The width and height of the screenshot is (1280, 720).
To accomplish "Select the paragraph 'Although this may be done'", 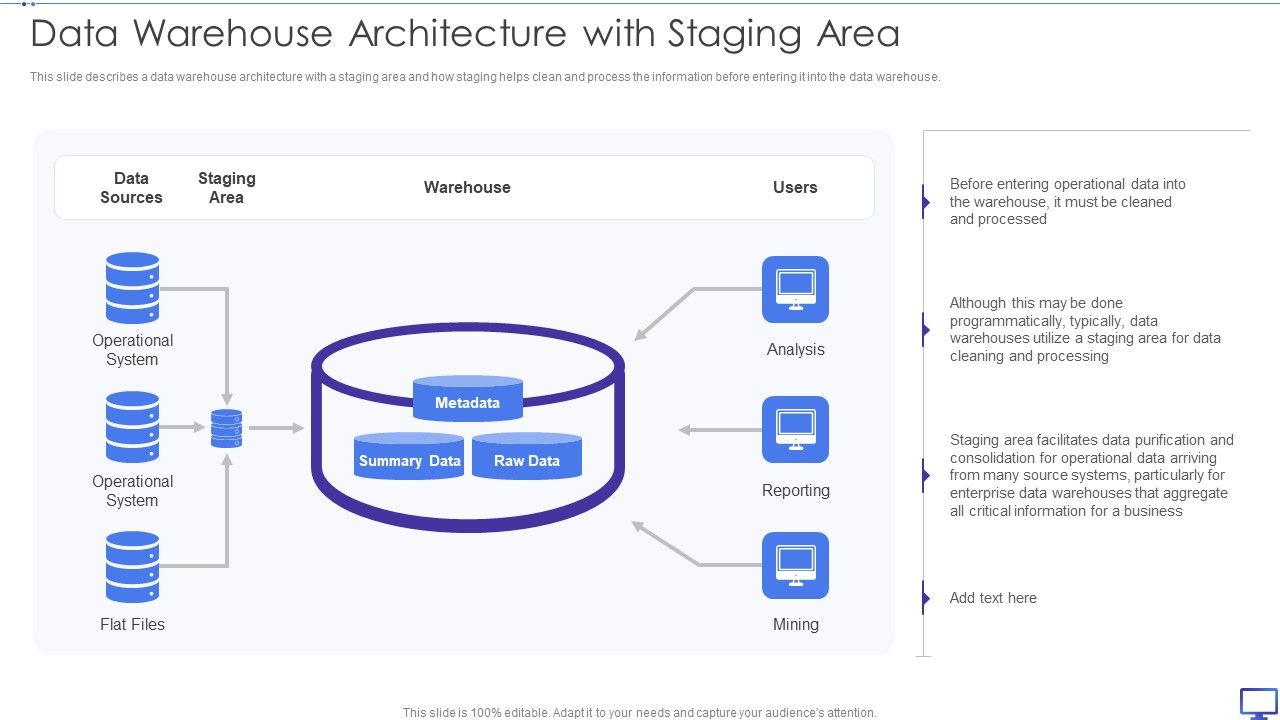I will 1085,329.
